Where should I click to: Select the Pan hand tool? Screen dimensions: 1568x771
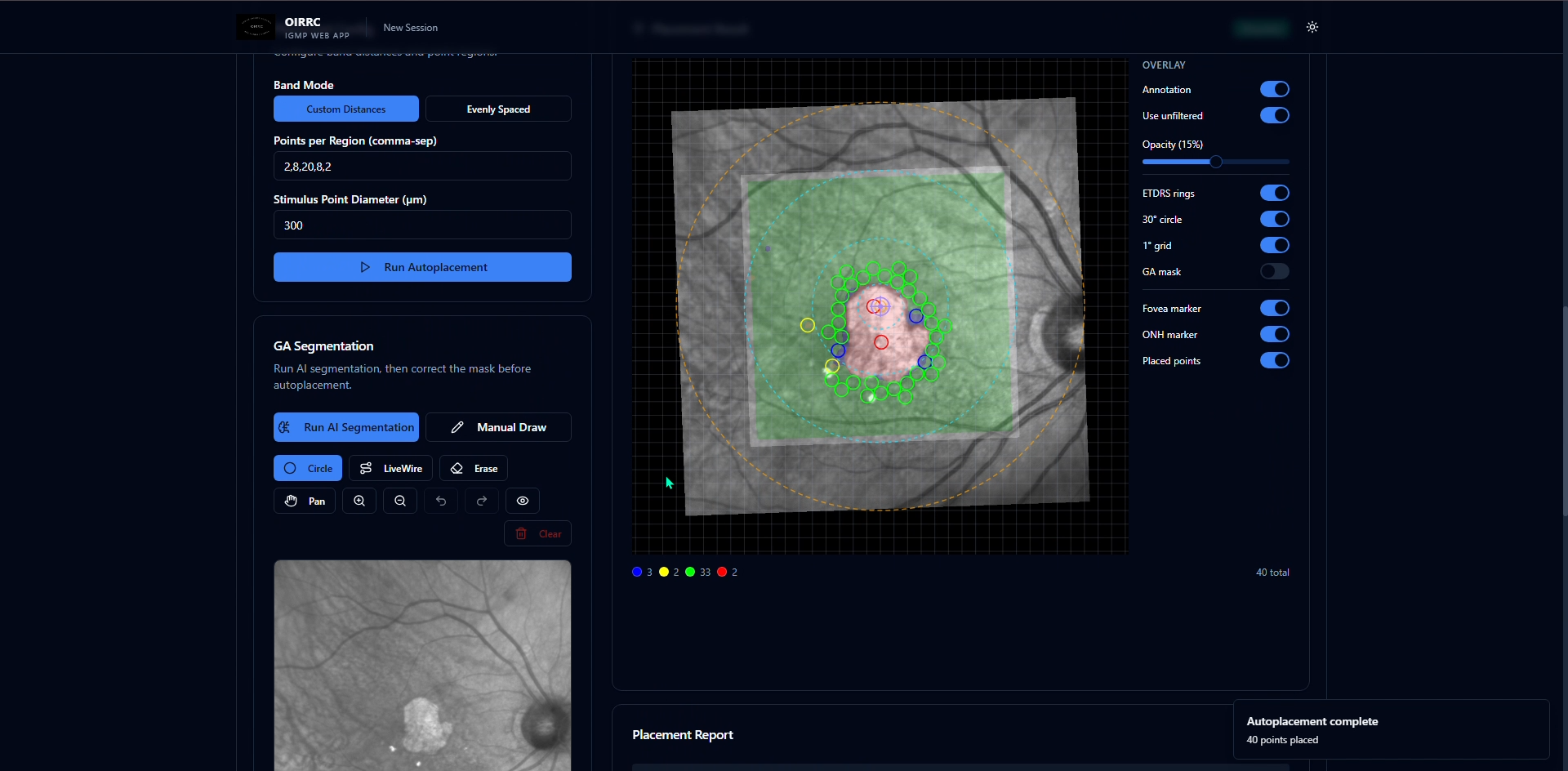pyautogui.click(x=305, y=501)
